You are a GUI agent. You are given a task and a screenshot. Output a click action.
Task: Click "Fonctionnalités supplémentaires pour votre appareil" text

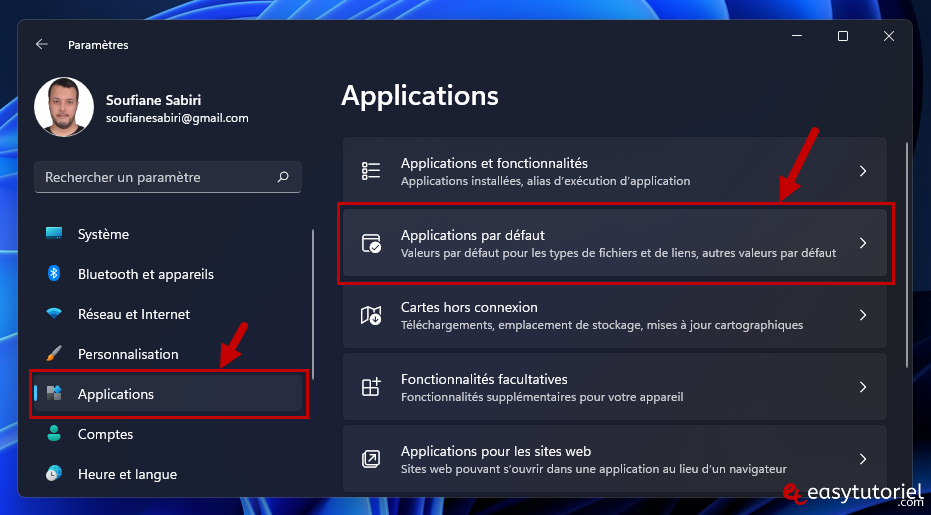(x=542, y=397)
